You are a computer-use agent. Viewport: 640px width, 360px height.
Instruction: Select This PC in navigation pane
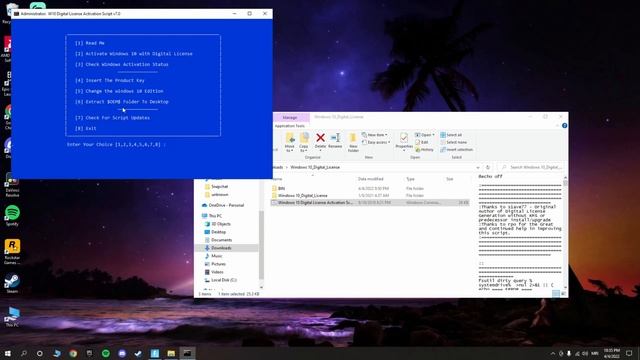pos(212,216)
